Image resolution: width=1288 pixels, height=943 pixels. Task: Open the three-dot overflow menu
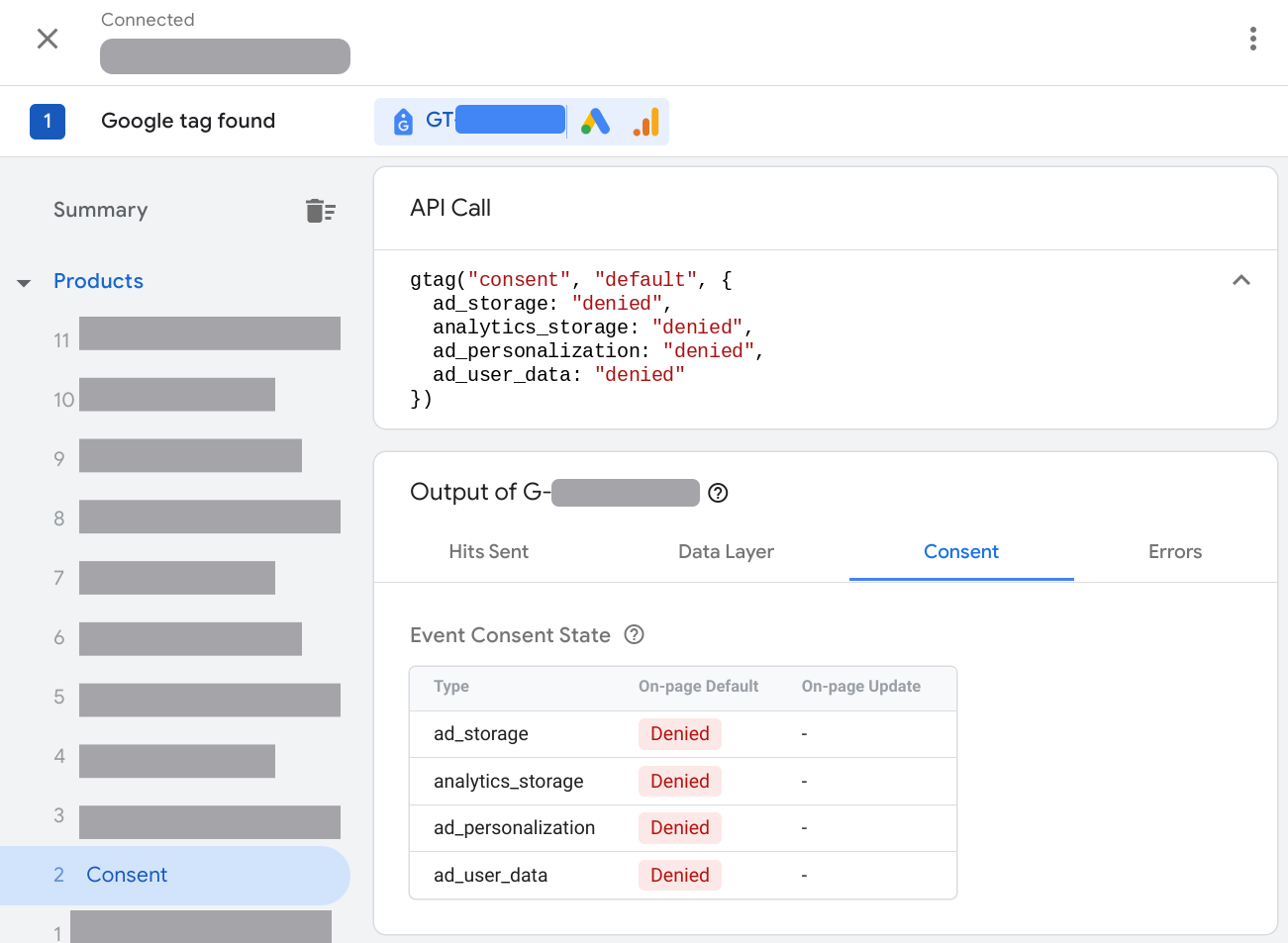[1252, 39]
